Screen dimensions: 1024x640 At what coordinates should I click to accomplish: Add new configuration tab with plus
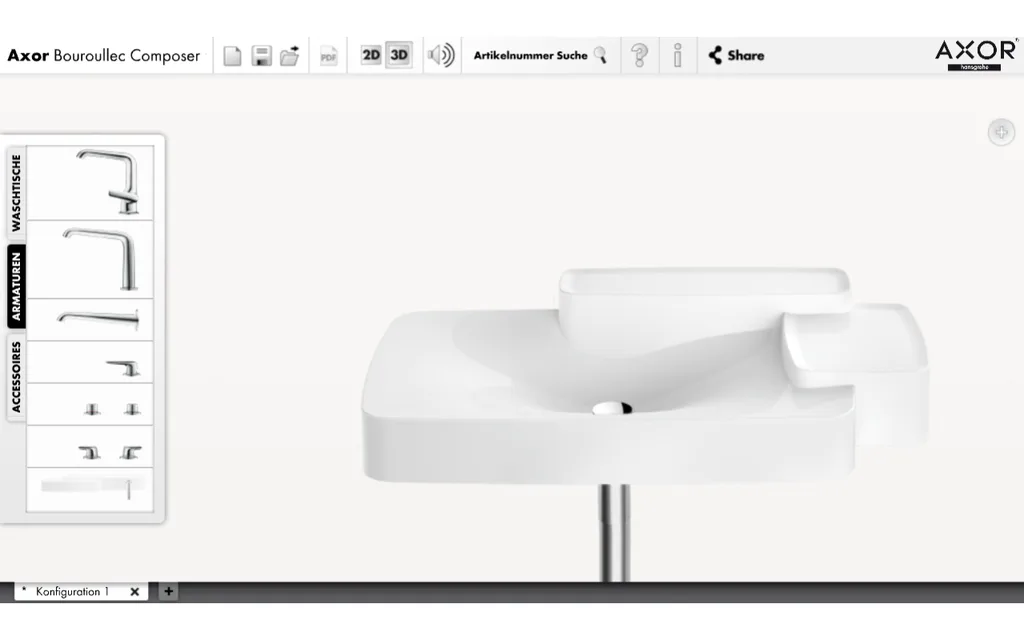tap(168, 591)
